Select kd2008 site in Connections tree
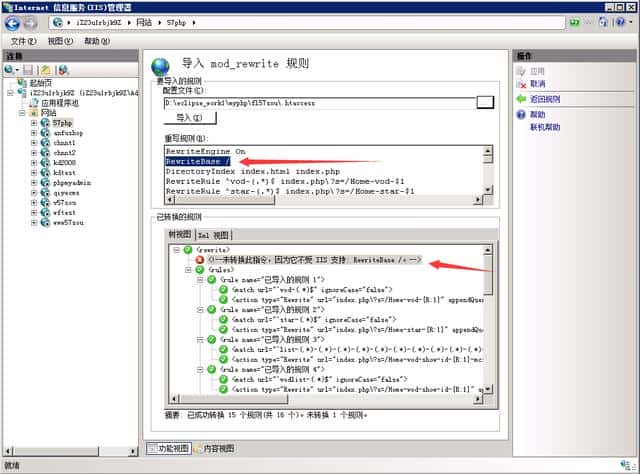 click(64, 162)
